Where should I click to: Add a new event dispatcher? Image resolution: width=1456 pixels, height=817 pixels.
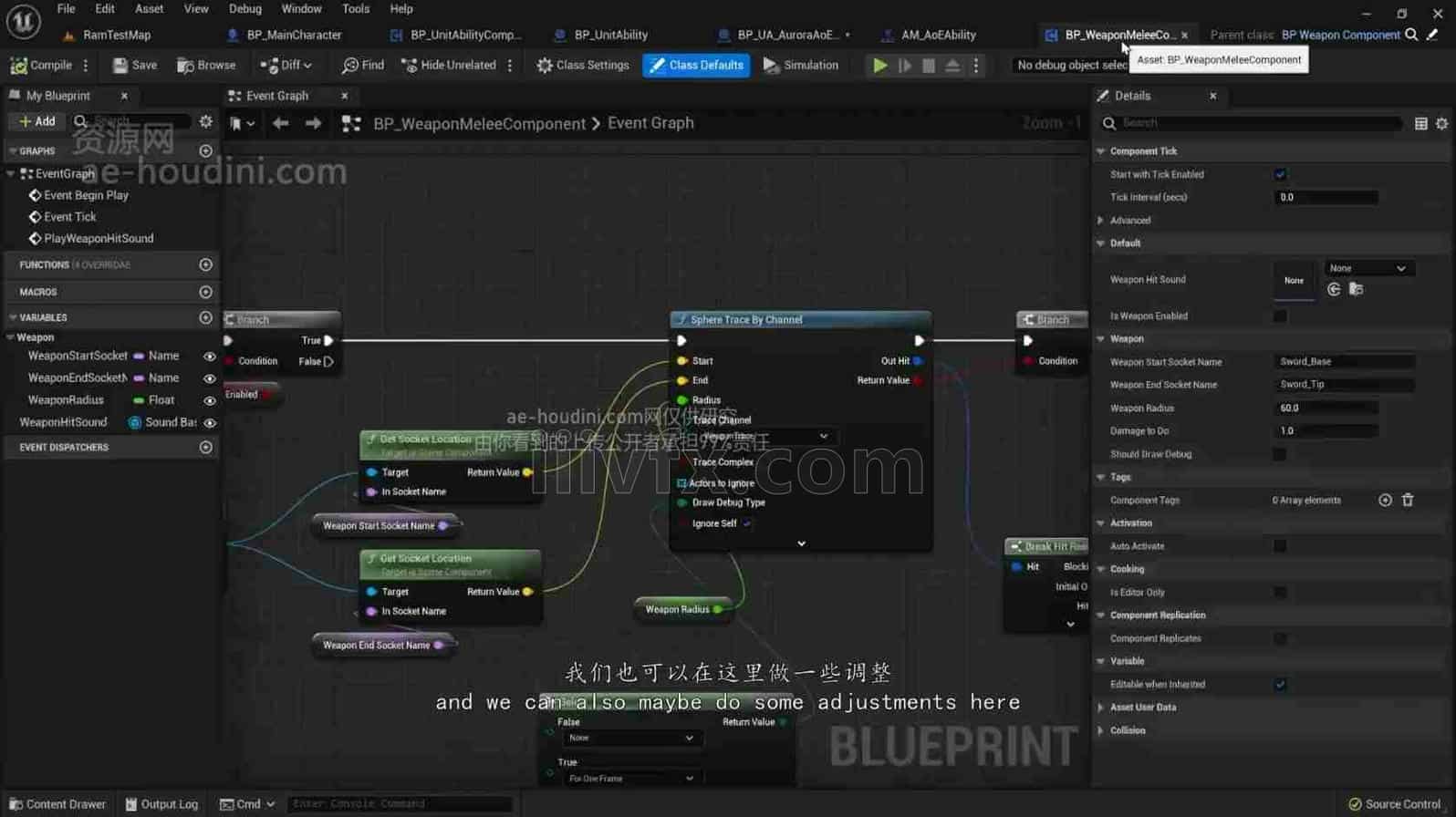(x=206, y=447)
